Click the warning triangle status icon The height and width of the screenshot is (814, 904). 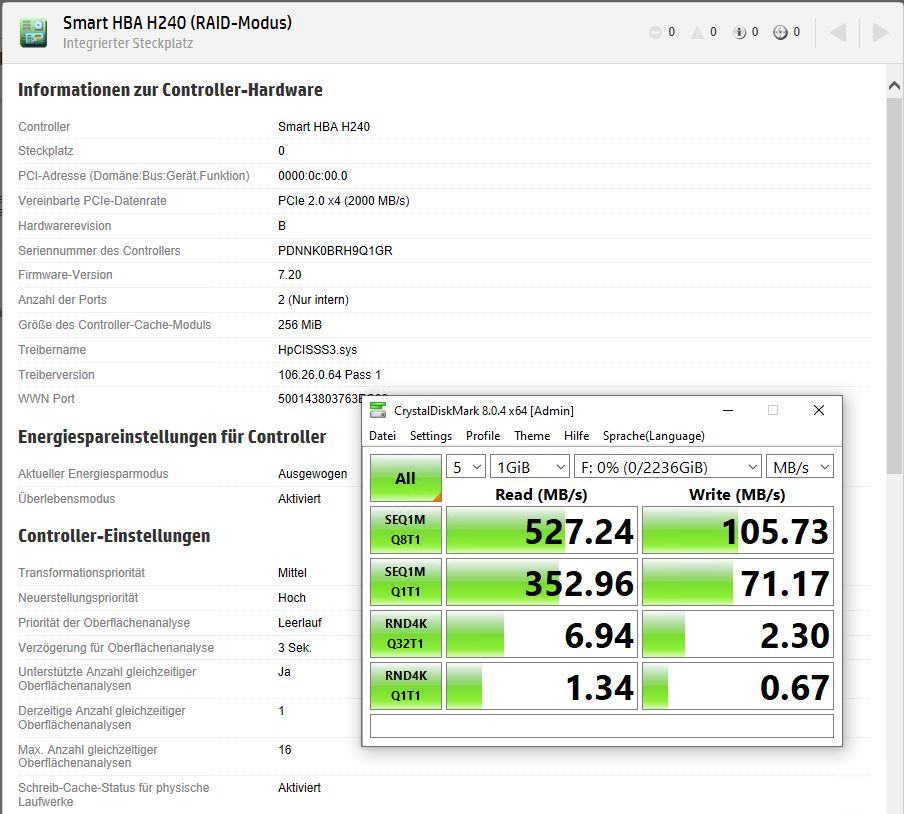(x=698, y=32)
